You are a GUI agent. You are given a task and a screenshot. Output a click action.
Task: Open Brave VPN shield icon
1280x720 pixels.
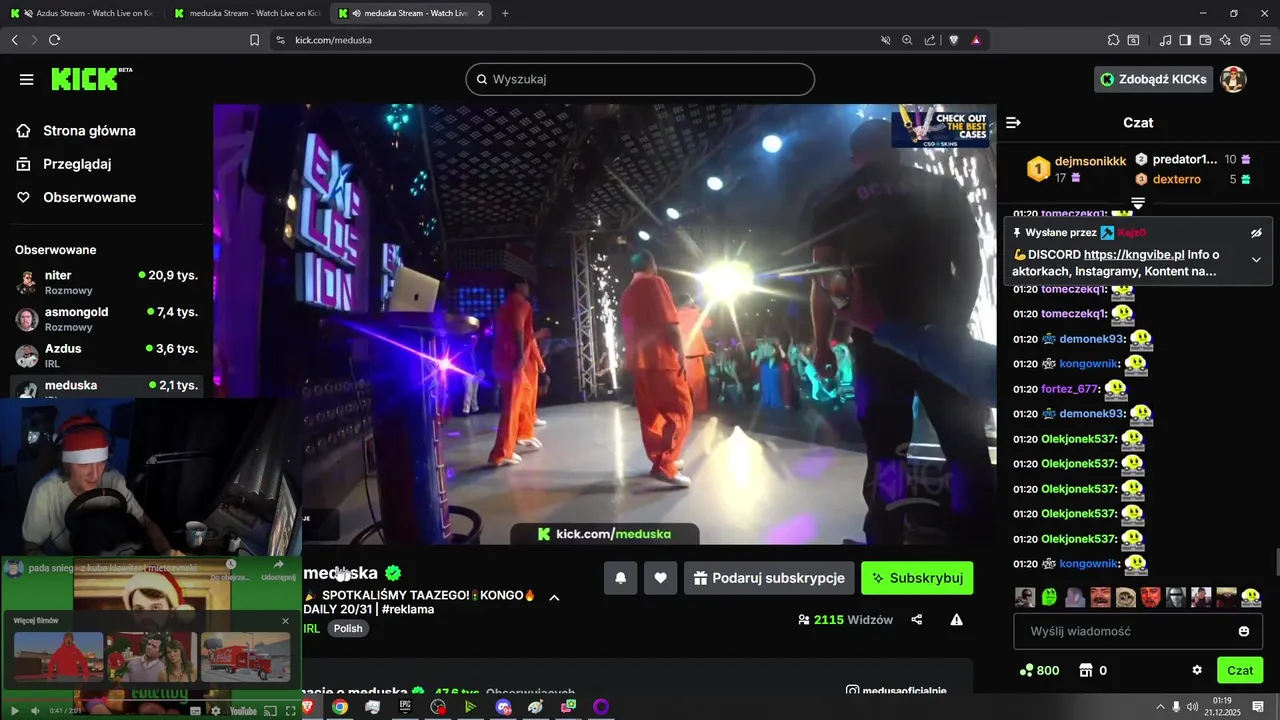tap(1245, 40)
